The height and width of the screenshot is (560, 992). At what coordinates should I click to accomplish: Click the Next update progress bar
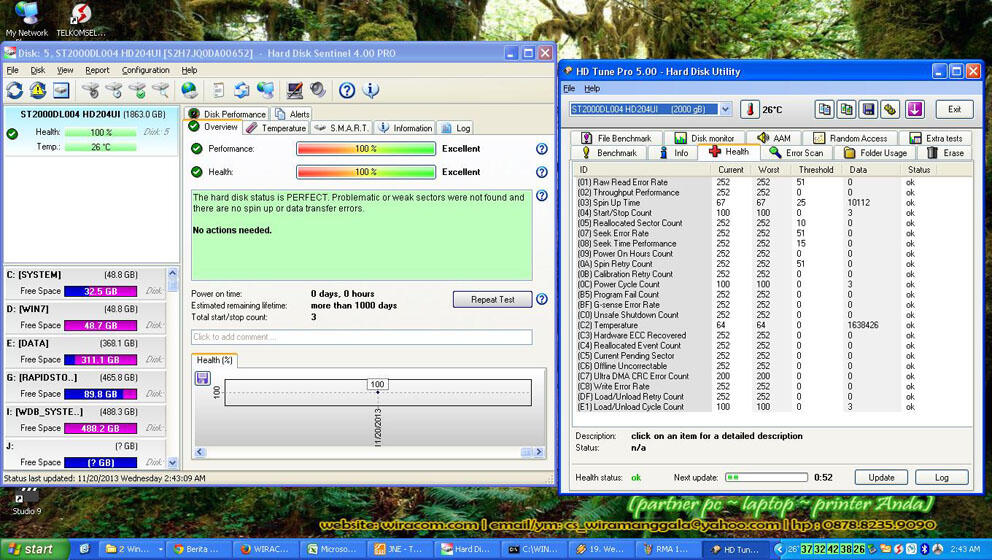(x=766, y=477)
